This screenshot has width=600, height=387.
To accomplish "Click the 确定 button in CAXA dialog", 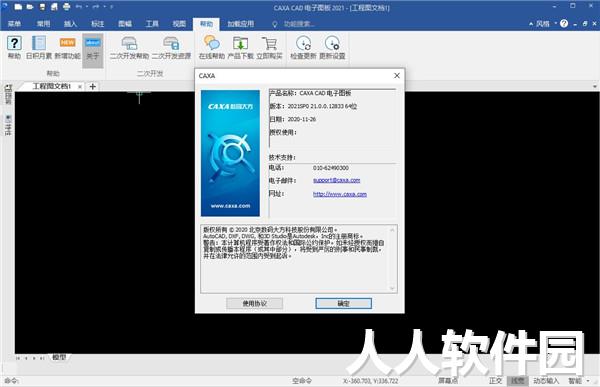I will (x=343, y=304).
